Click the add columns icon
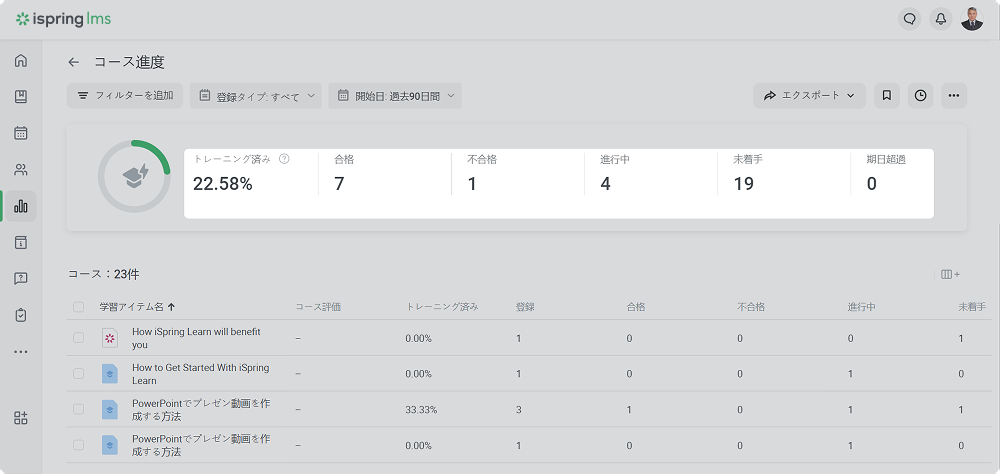1000x474 pixels. point(950,274)
